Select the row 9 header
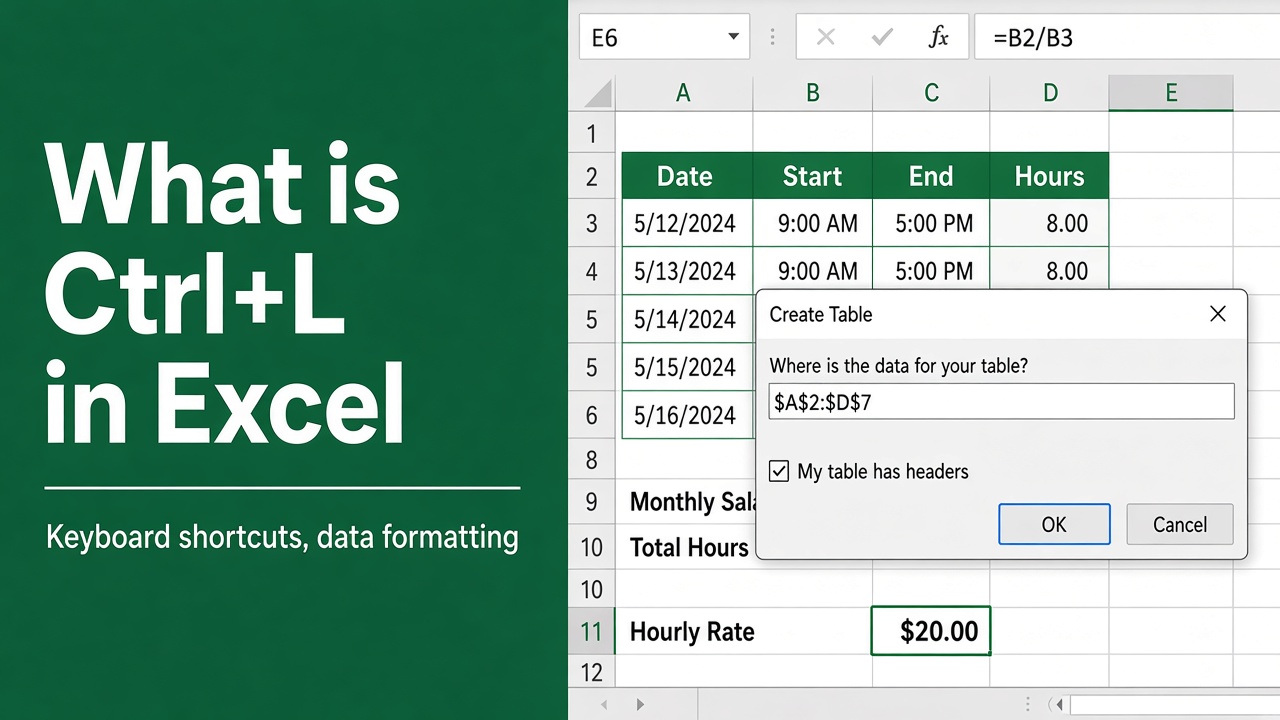This screenshot has height=720, width=1280. point(591,501)
